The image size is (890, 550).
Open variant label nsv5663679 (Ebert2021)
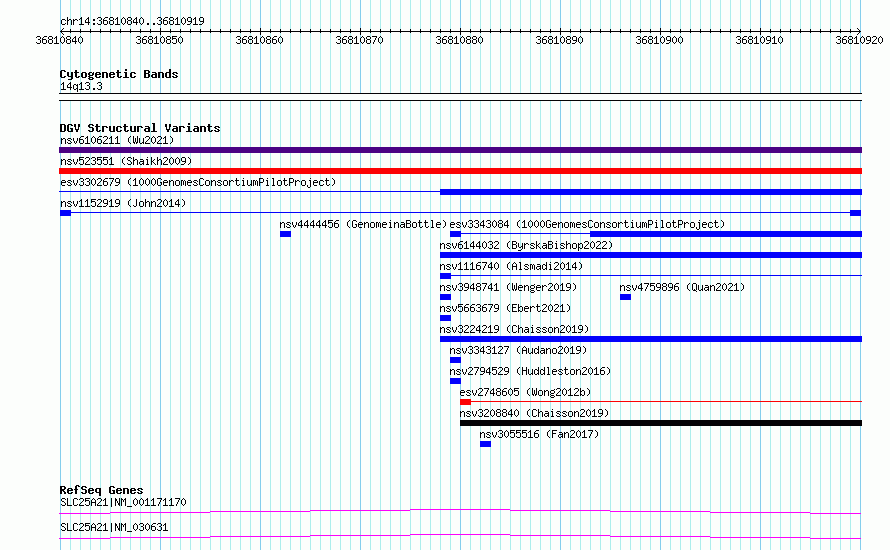505,308
